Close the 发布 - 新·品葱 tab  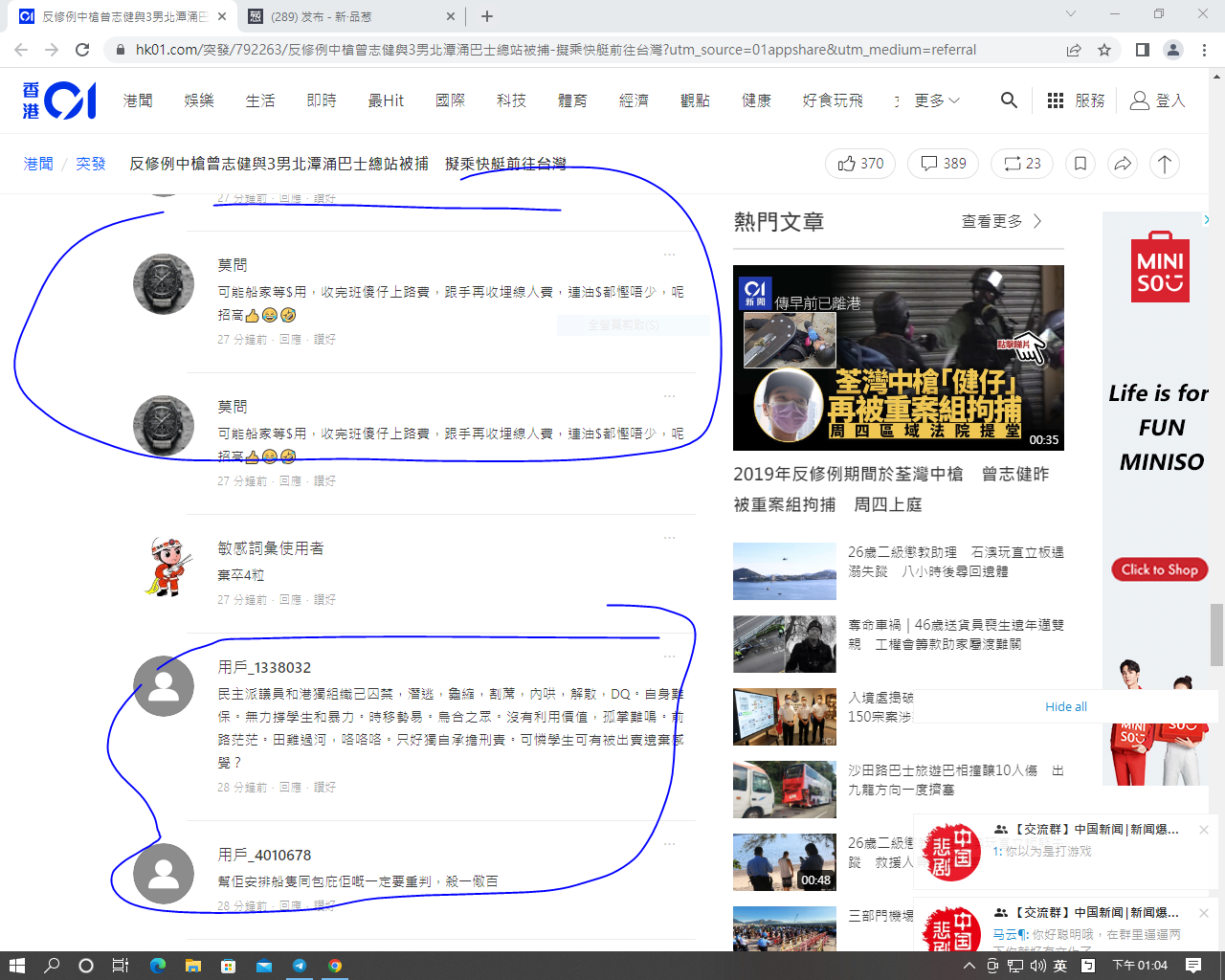452,16
